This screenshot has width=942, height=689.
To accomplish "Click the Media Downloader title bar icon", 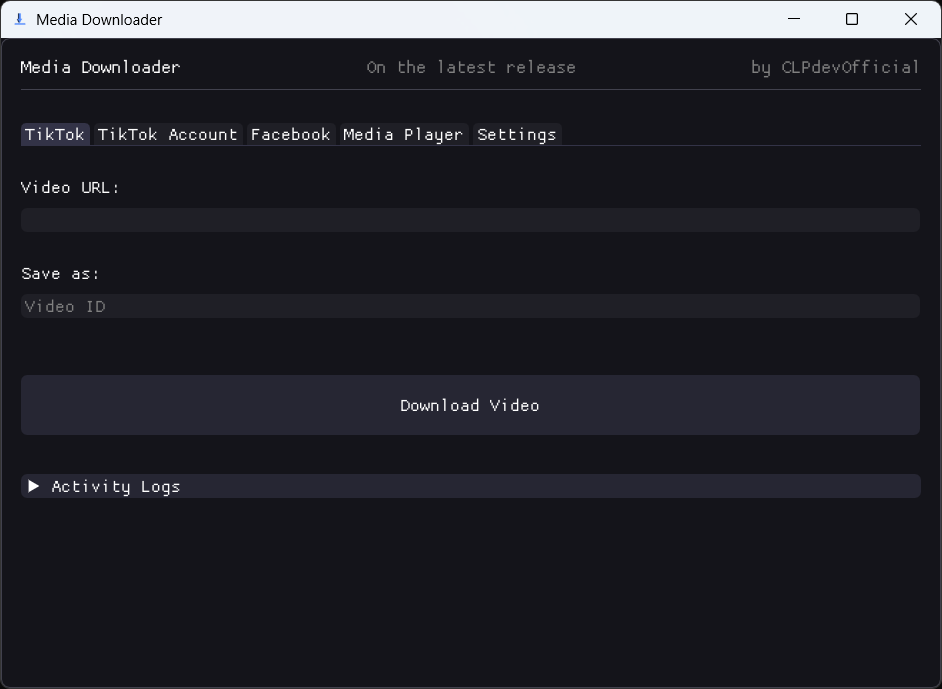I will tap(20, 19).
